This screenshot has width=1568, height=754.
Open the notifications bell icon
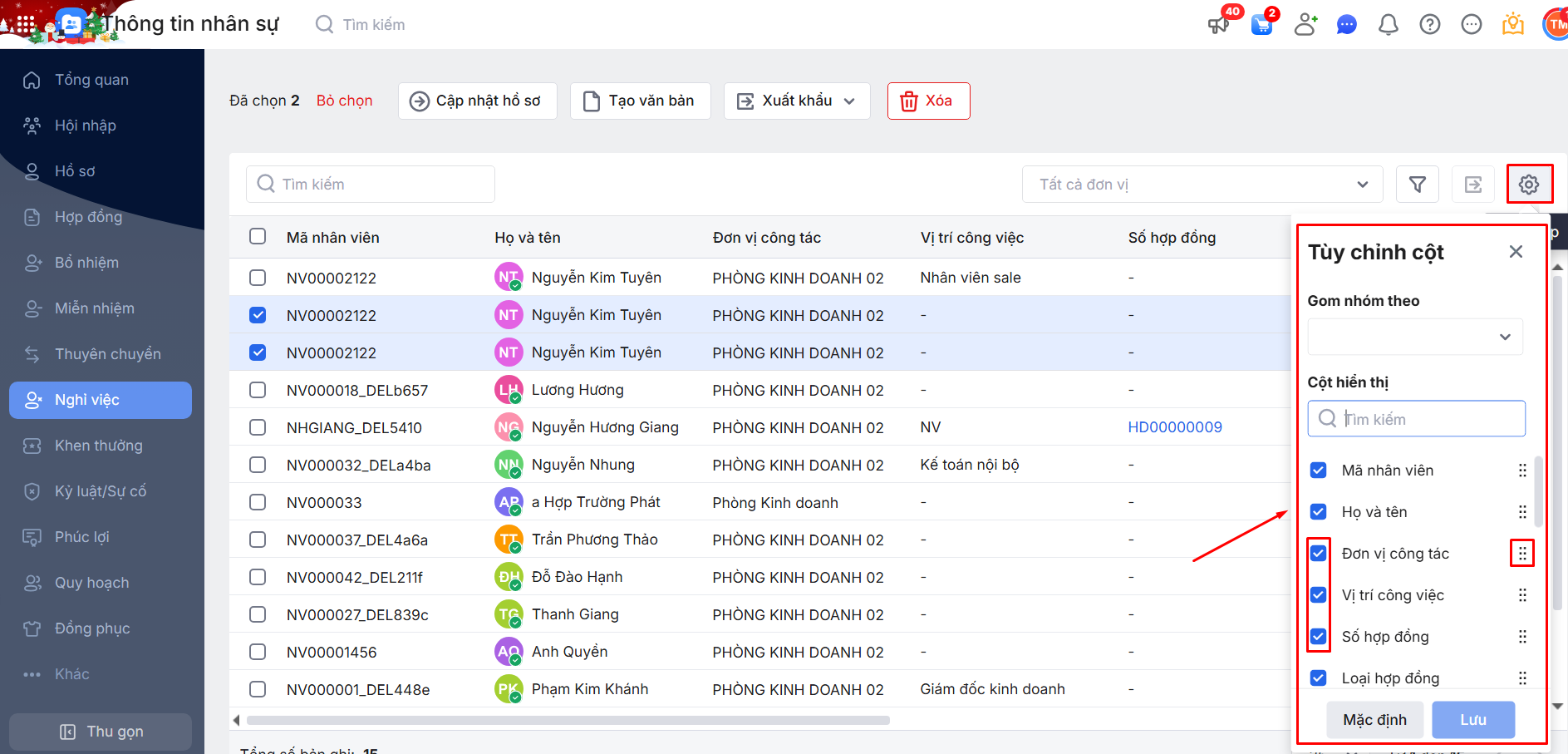1388,25
